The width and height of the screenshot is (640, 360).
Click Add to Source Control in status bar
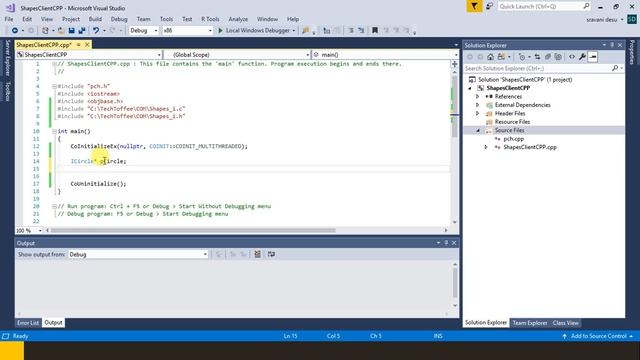point(598,336)
